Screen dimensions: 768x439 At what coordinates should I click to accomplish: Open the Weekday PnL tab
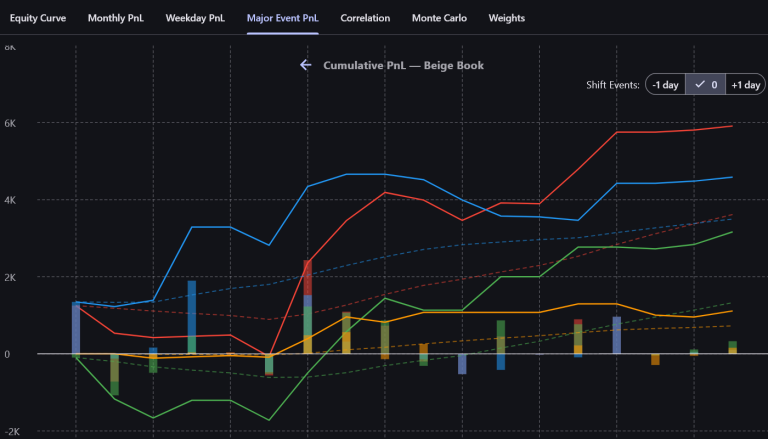point(195,18)
